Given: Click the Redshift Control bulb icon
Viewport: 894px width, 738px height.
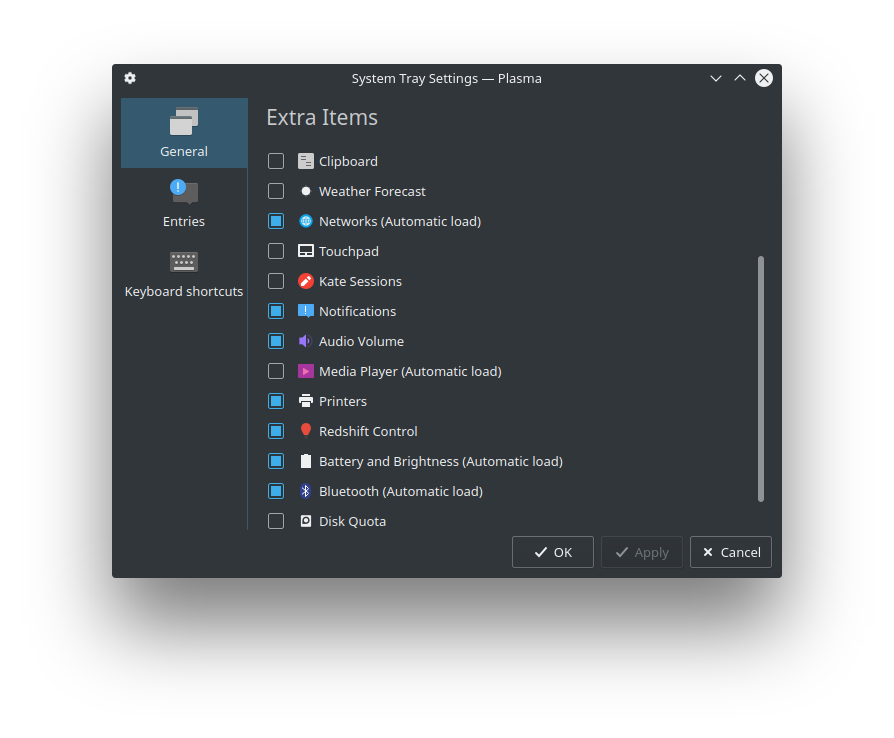Looking at the screenshot, I should [x=306, y=431].
